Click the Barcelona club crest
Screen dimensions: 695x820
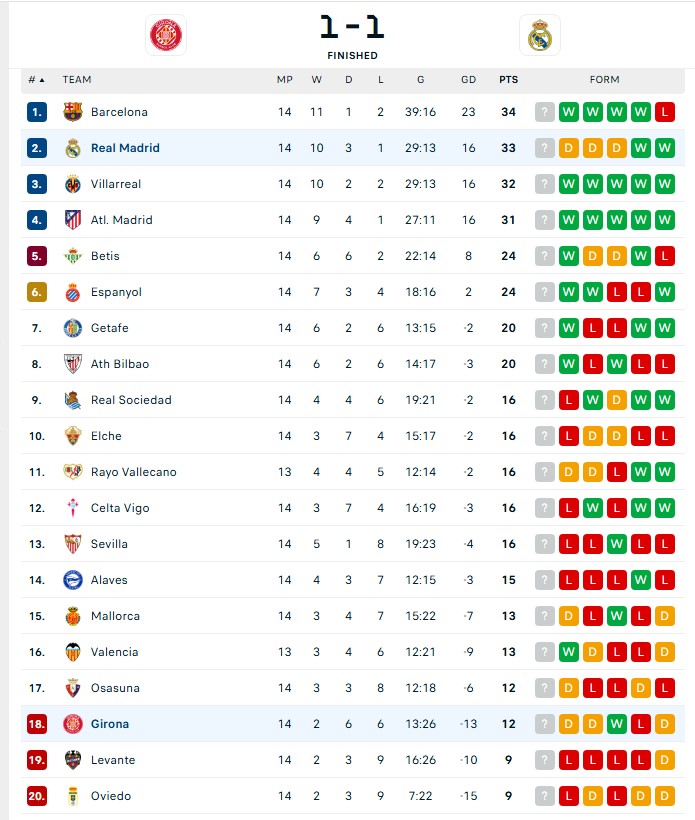[75, 112]
